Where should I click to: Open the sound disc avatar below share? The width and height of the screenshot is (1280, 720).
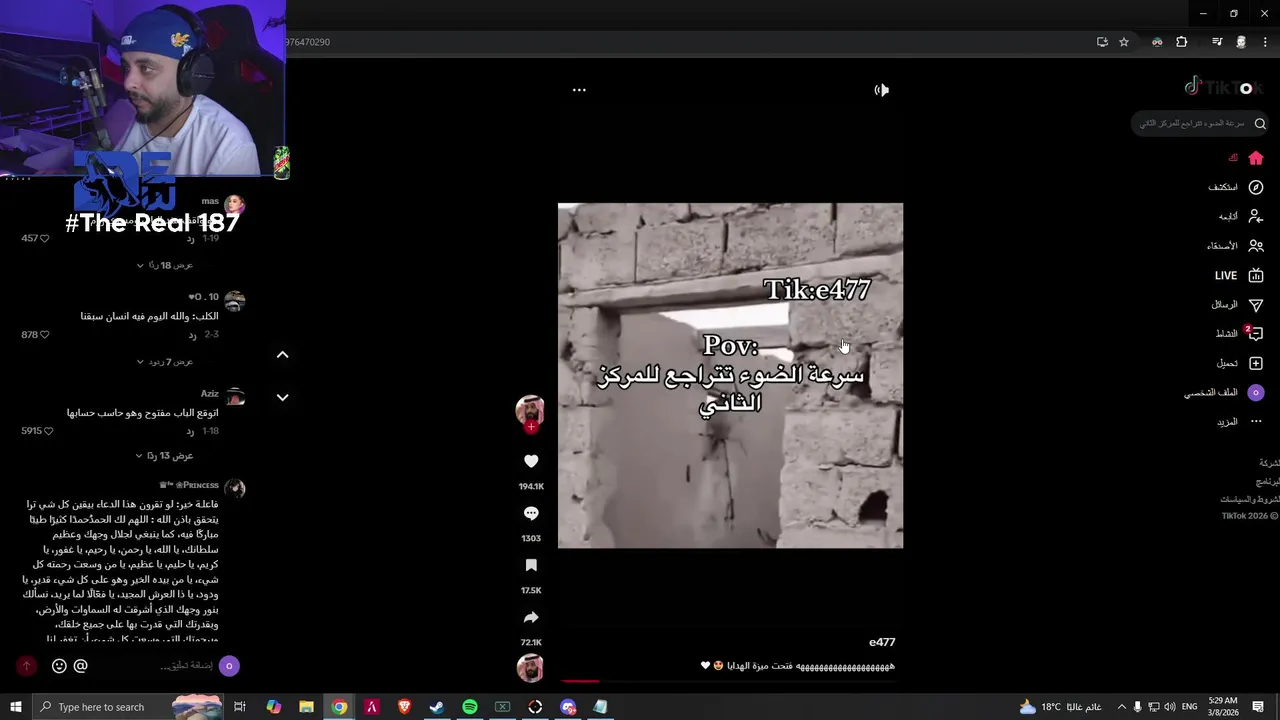(x=530, y=667)
